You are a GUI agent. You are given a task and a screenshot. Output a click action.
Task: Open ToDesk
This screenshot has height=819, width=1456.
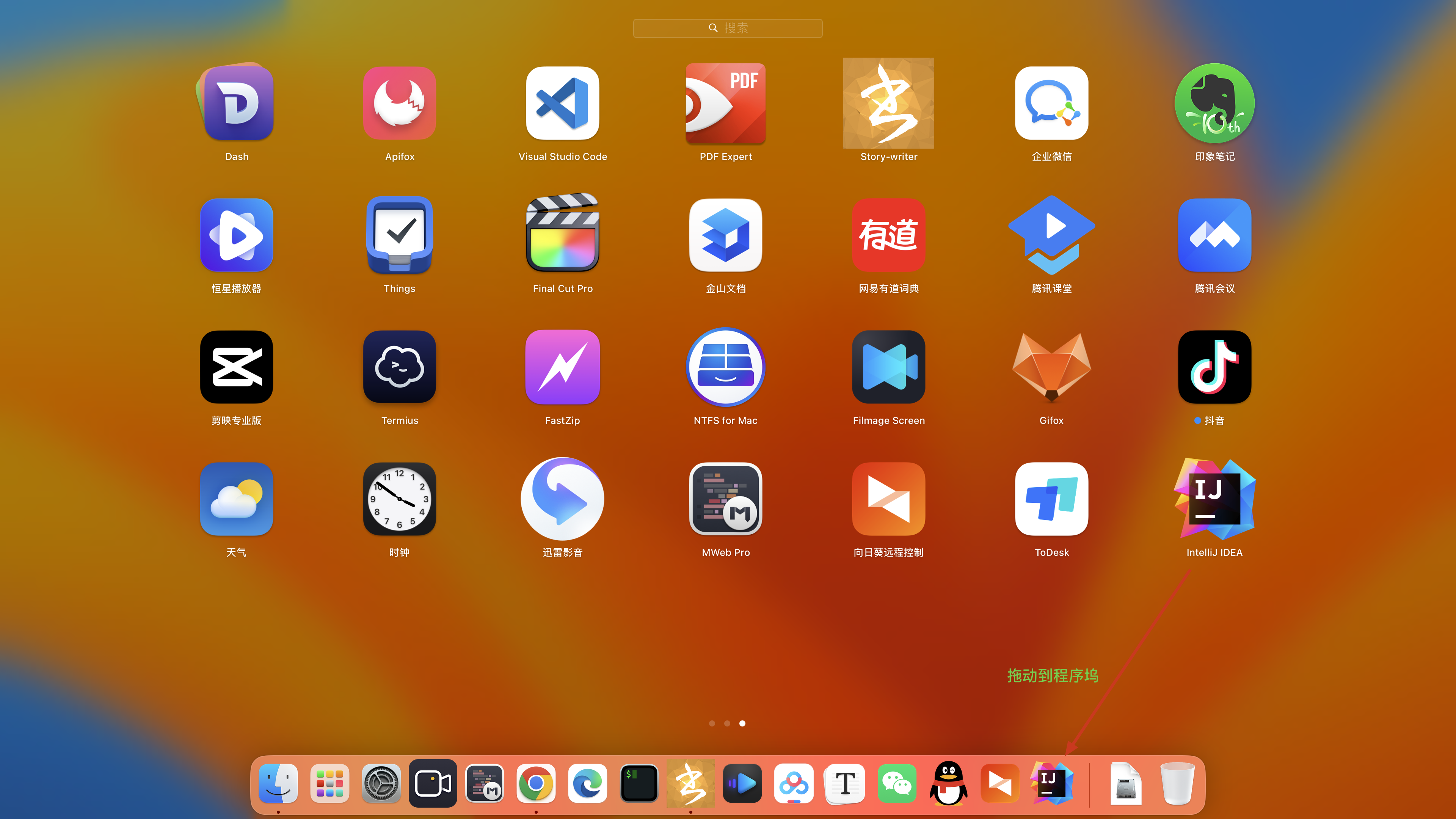pos(1051,499)
